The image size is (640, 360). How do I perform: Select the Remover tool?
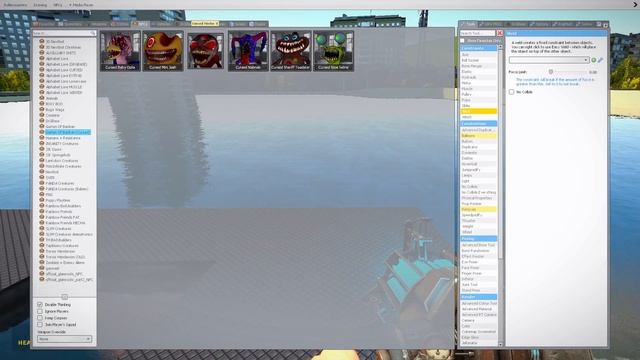tap(478, 209)
